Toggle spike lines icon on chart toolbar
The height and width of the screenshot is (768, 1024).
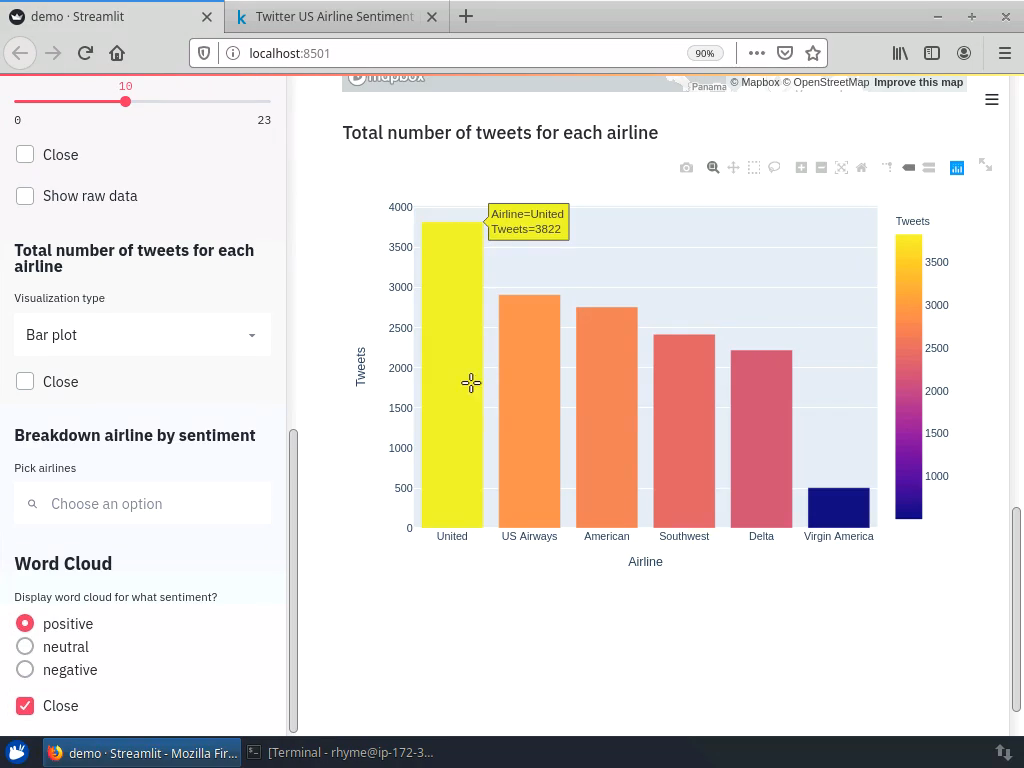pos(887,167)
